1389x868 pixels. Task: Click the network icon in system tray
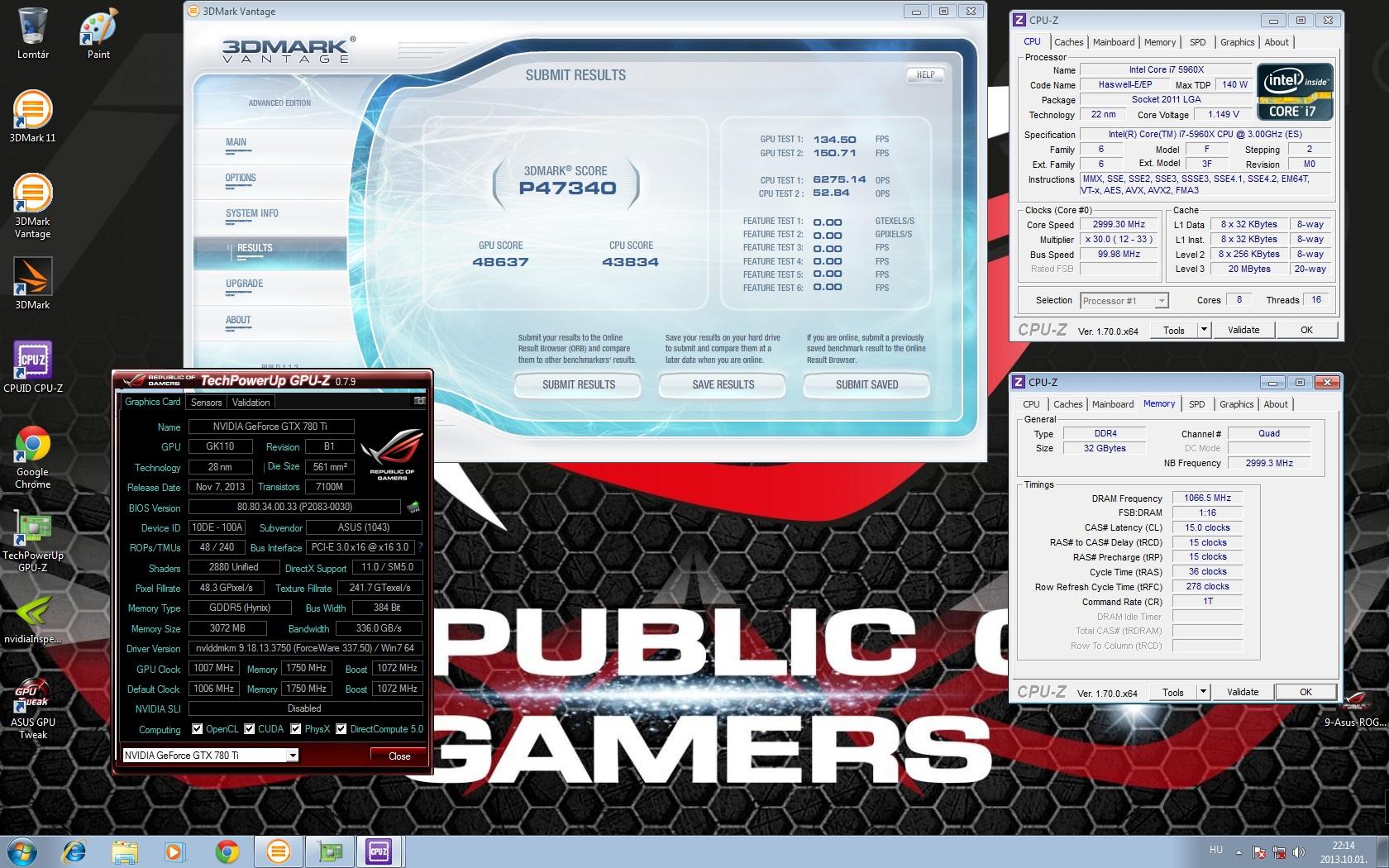point(1279,852)
